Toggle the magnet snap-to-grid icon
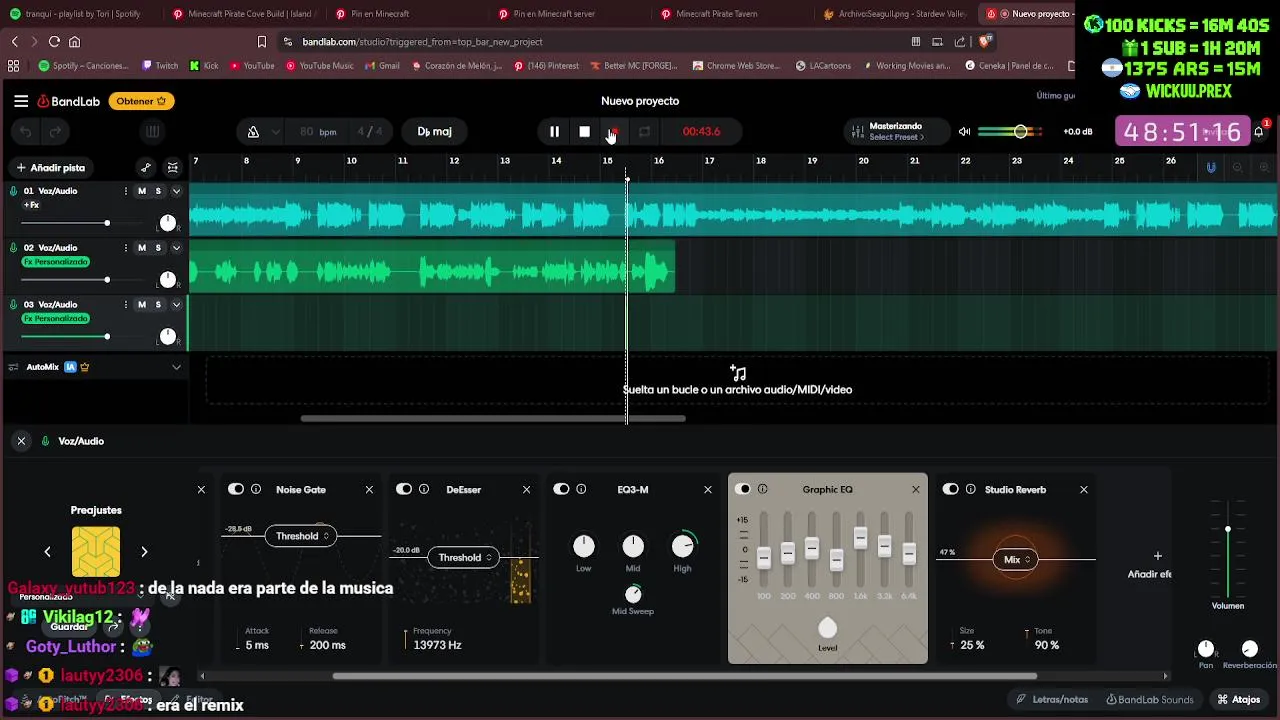The height and width of the screenshot is (720, 1280). pyautogui.click(x=1211, y=168)
